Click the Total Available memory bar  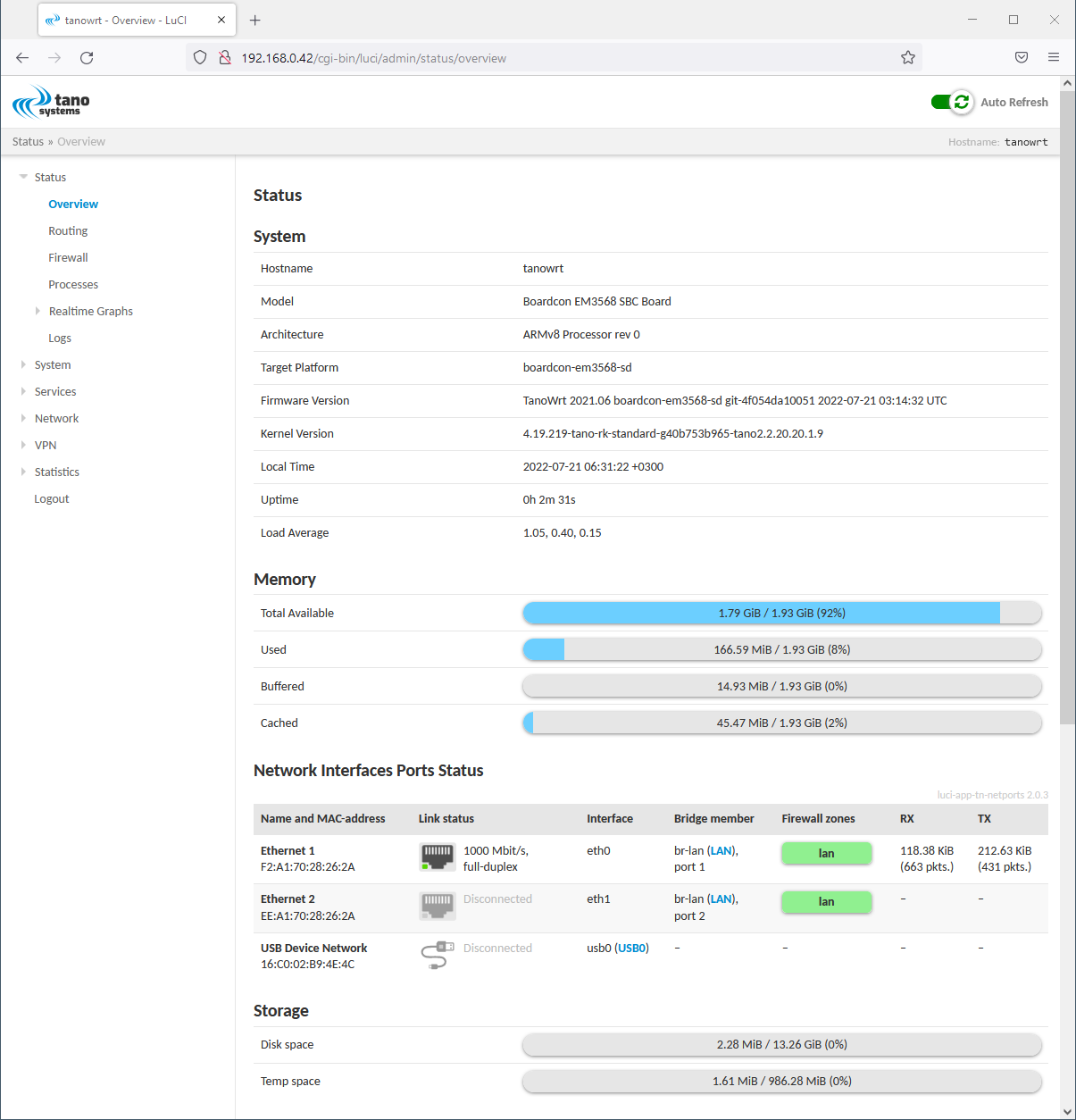click(782, 613)
